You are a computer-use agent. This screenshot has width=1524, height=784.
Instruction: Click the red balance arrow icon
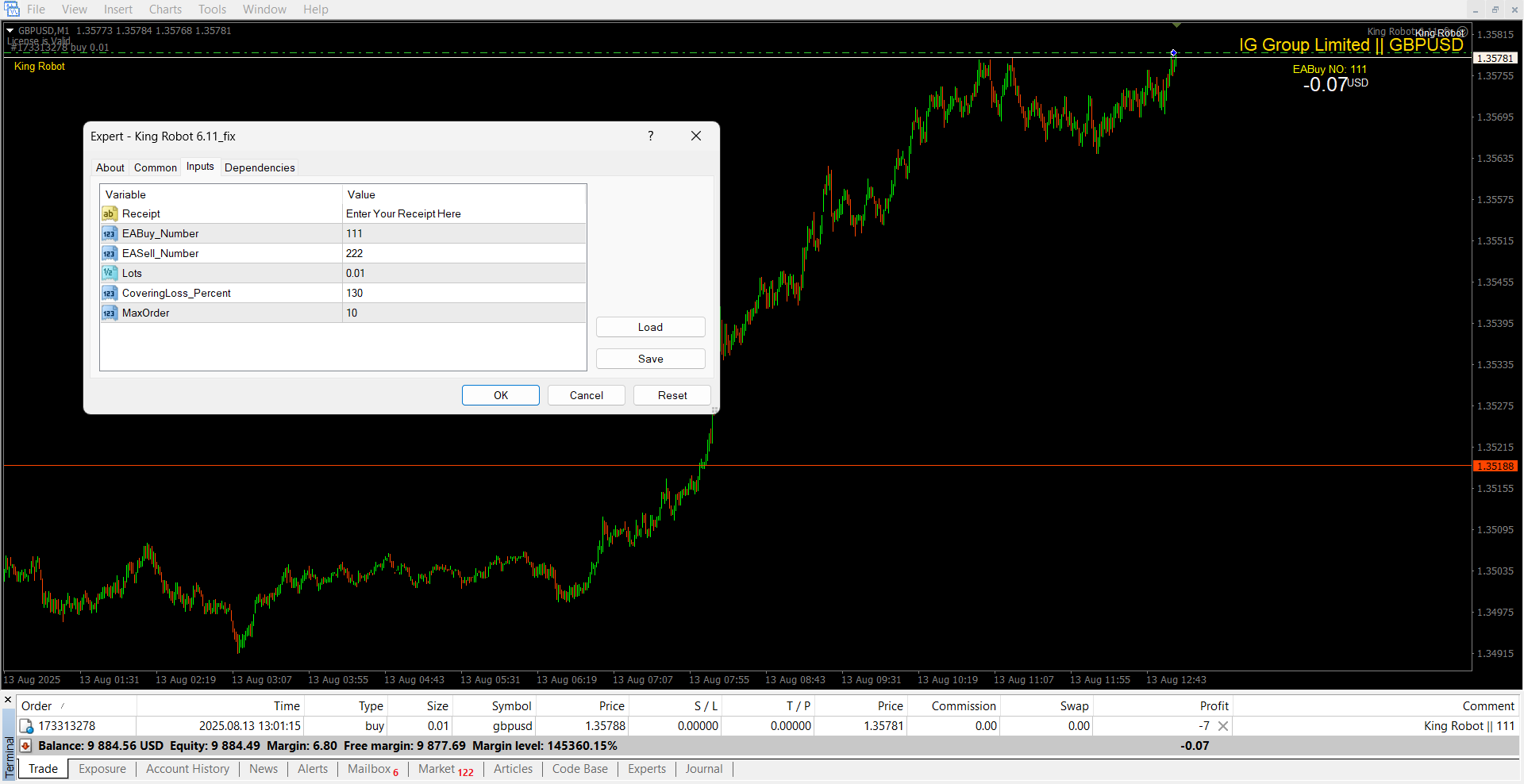26,746
